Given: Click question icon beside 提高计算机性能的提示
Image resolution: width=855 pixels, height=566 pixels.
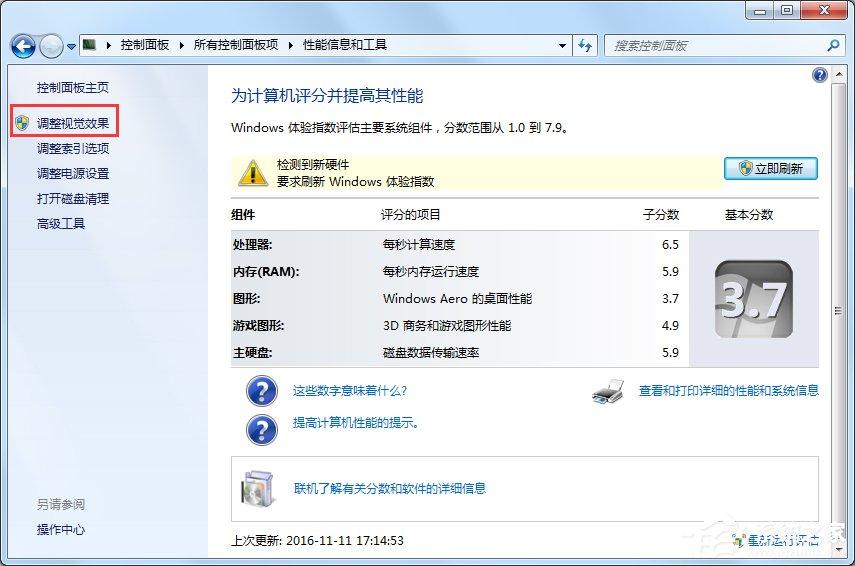Looking at the screenshot, I should [x=262, y=430].
